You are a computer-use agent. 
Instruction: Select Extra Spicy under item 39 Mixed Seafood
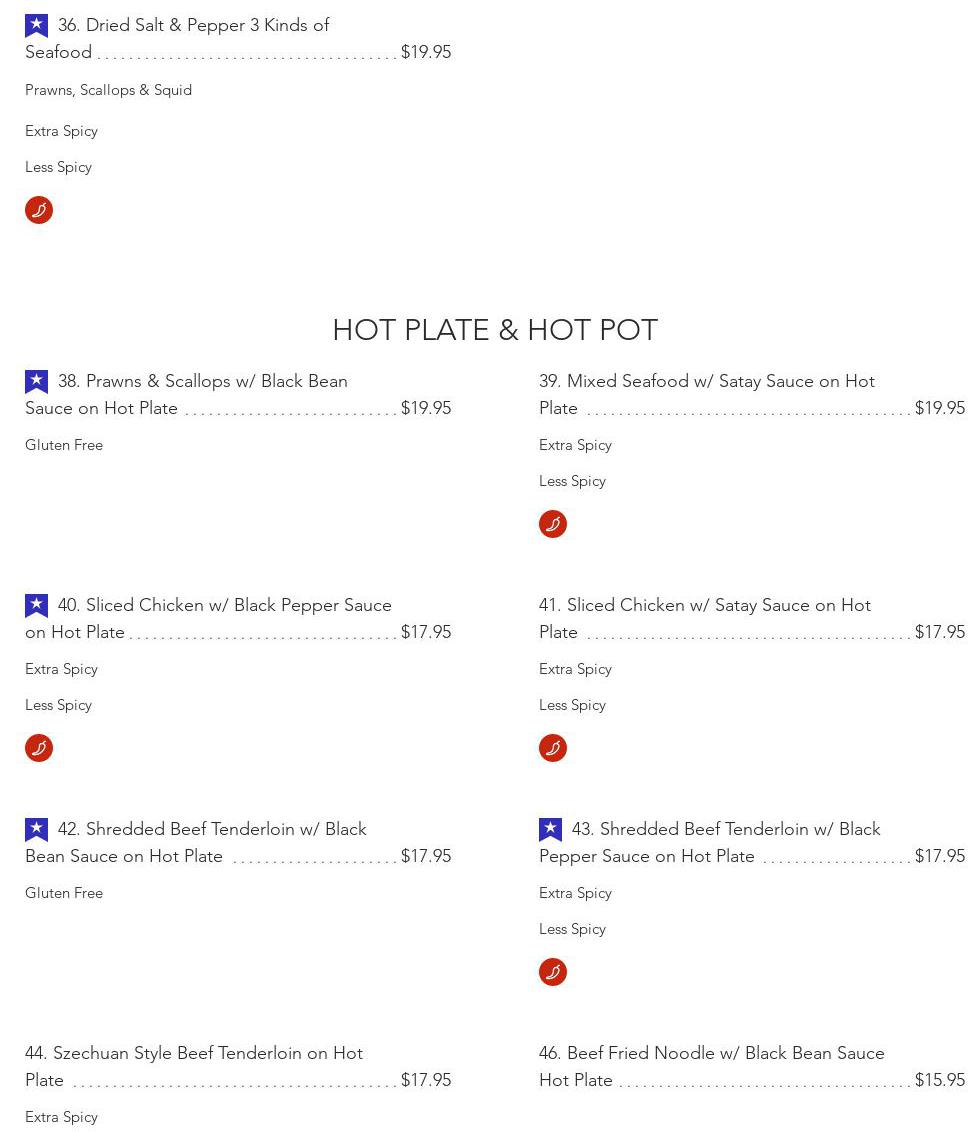coord(575,445)
